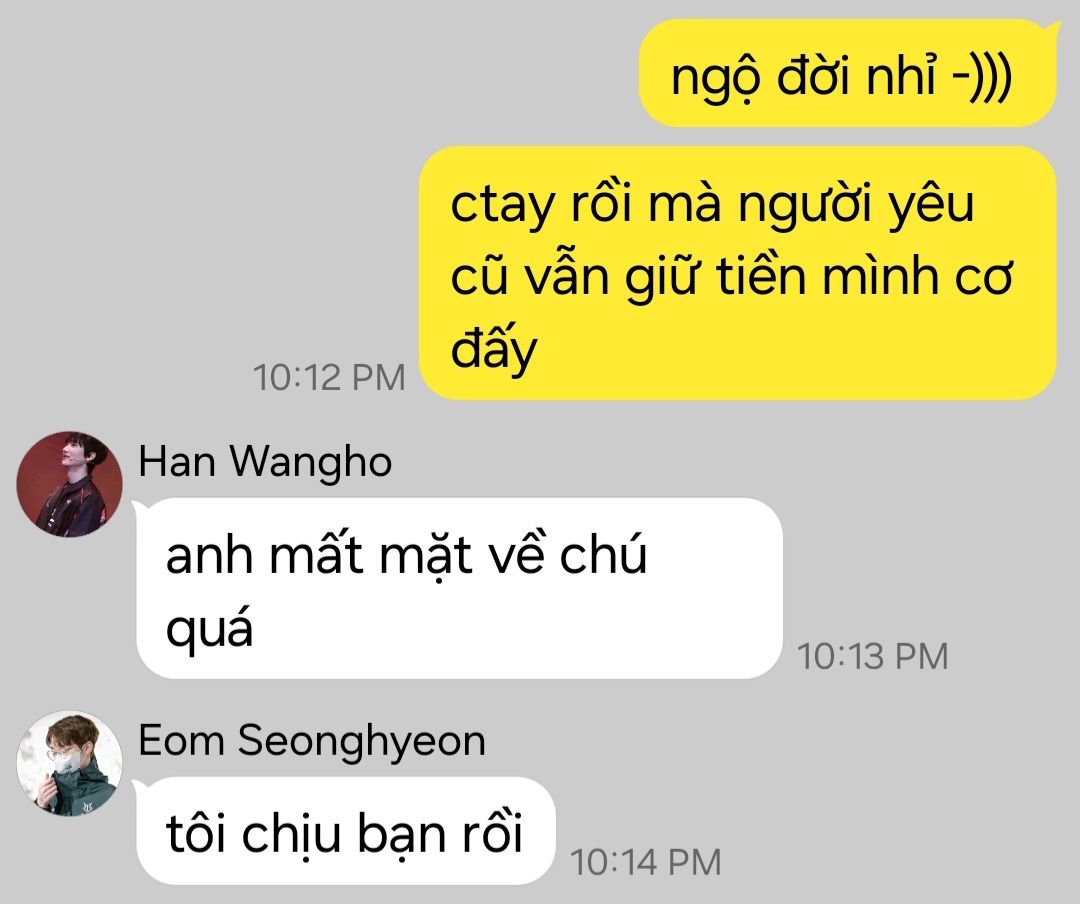The image size is (1080, 904).
Task: Click the word "đấy" in the yellow message
Action: coord(494,349)
